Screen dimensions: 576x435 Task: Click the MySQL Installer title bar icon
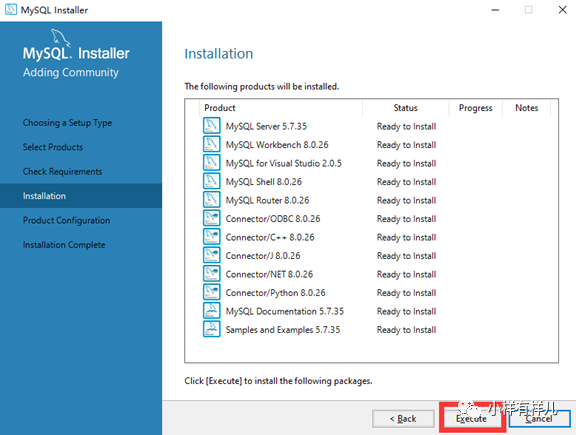11,10
